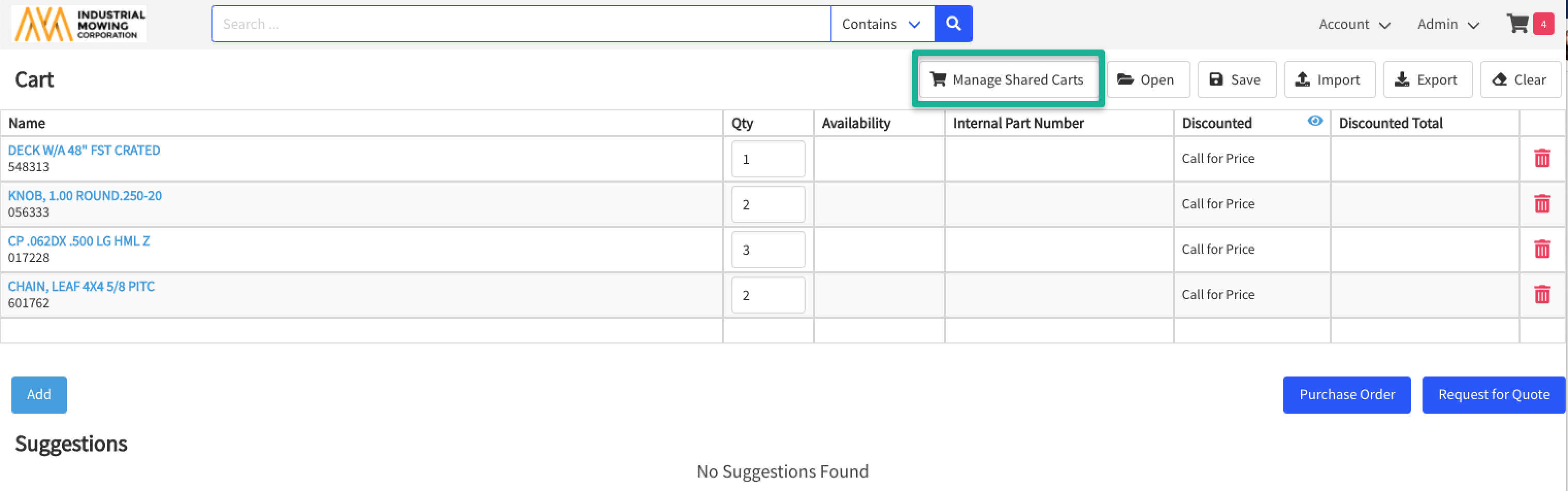The width and height of the screenshot is (1568, 491).
Task: Expand the Admin menu
Action: coord(1447,24)
